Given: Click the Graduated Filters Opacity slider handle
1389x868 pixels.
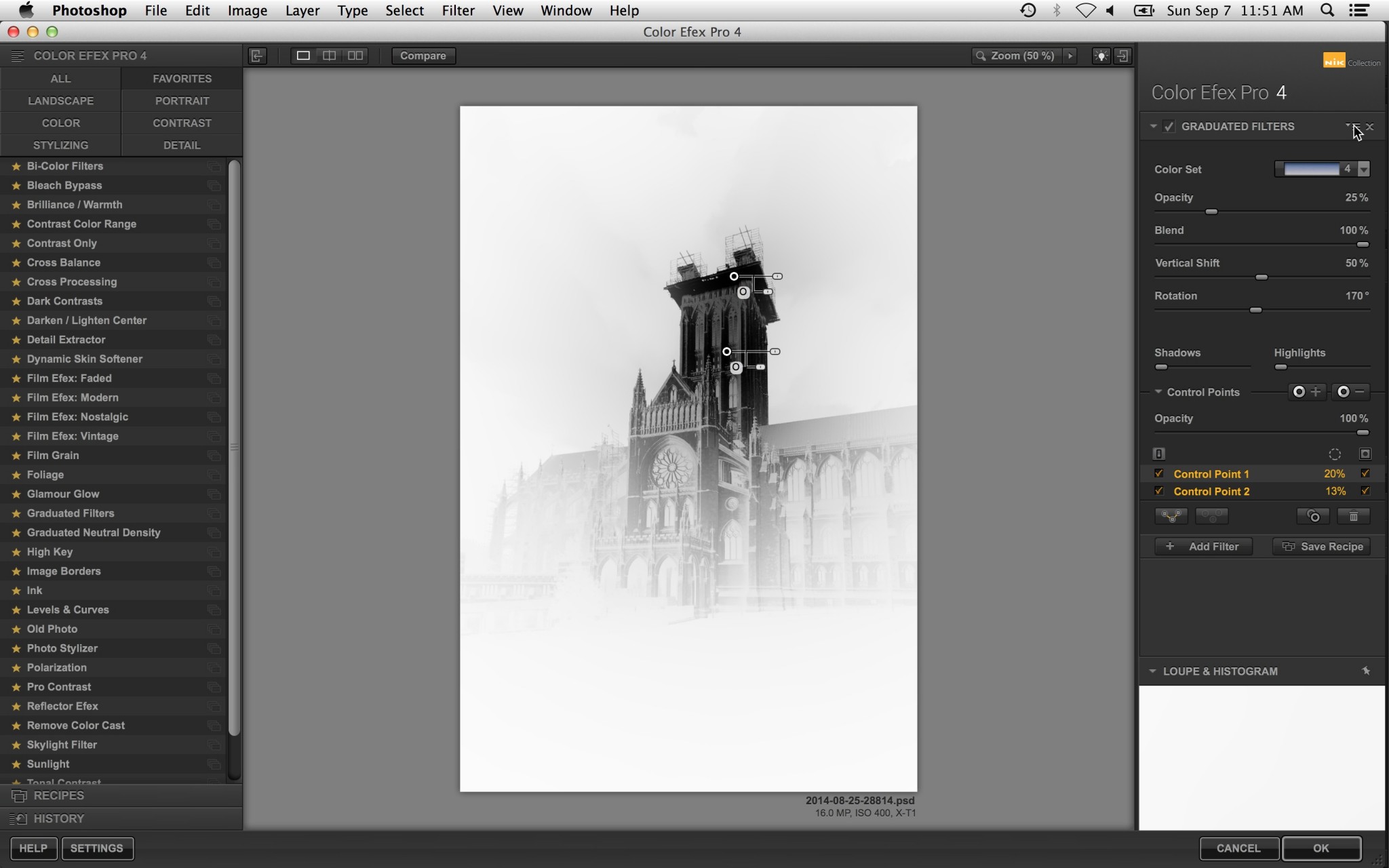Looking at the screenshot, I should [x=1211, y=212].
